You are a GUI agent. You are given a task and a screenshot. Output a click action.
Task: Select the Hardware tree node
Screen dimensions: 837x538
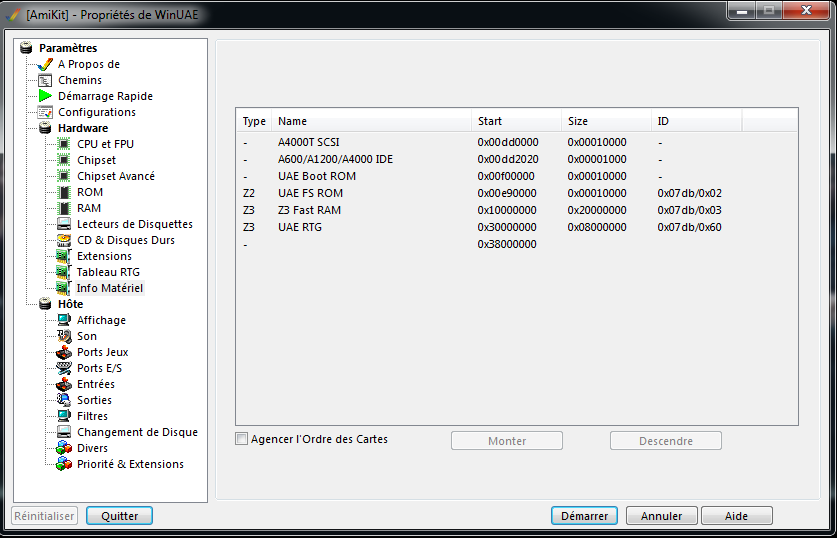tap(83, 128)
